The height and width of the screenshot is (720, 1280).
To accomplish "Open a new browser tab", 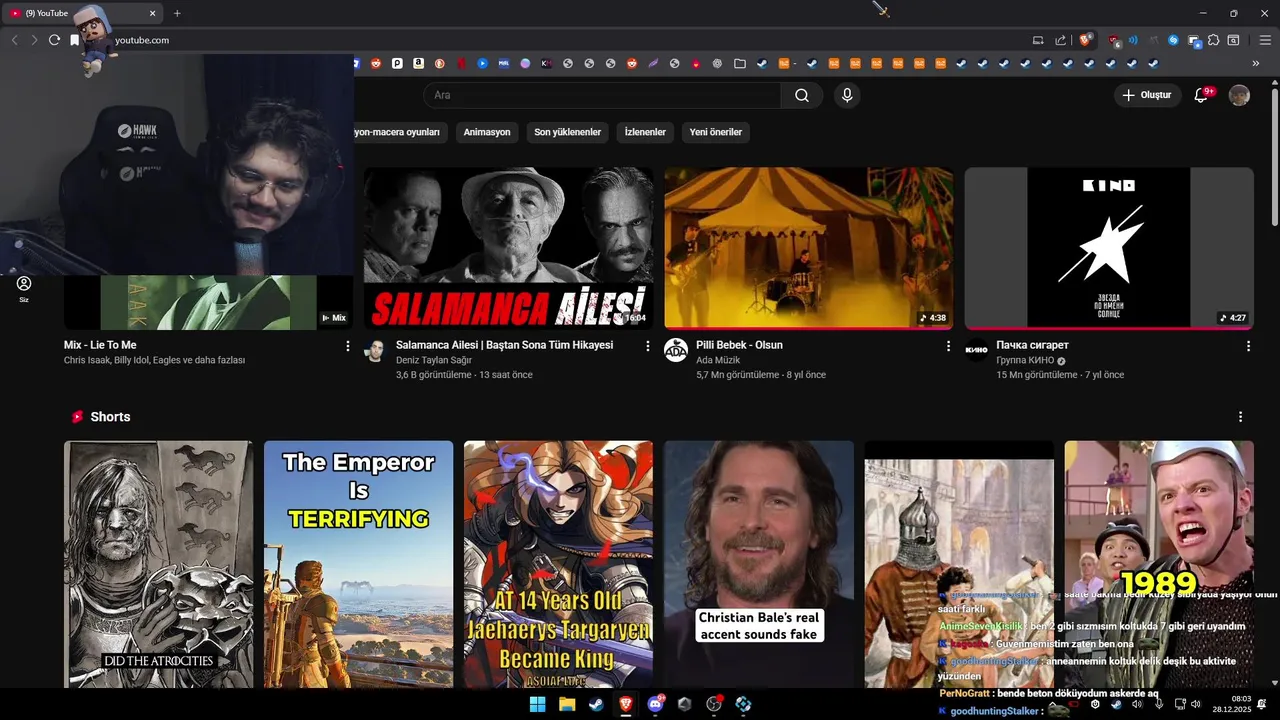I will (177, 13).
